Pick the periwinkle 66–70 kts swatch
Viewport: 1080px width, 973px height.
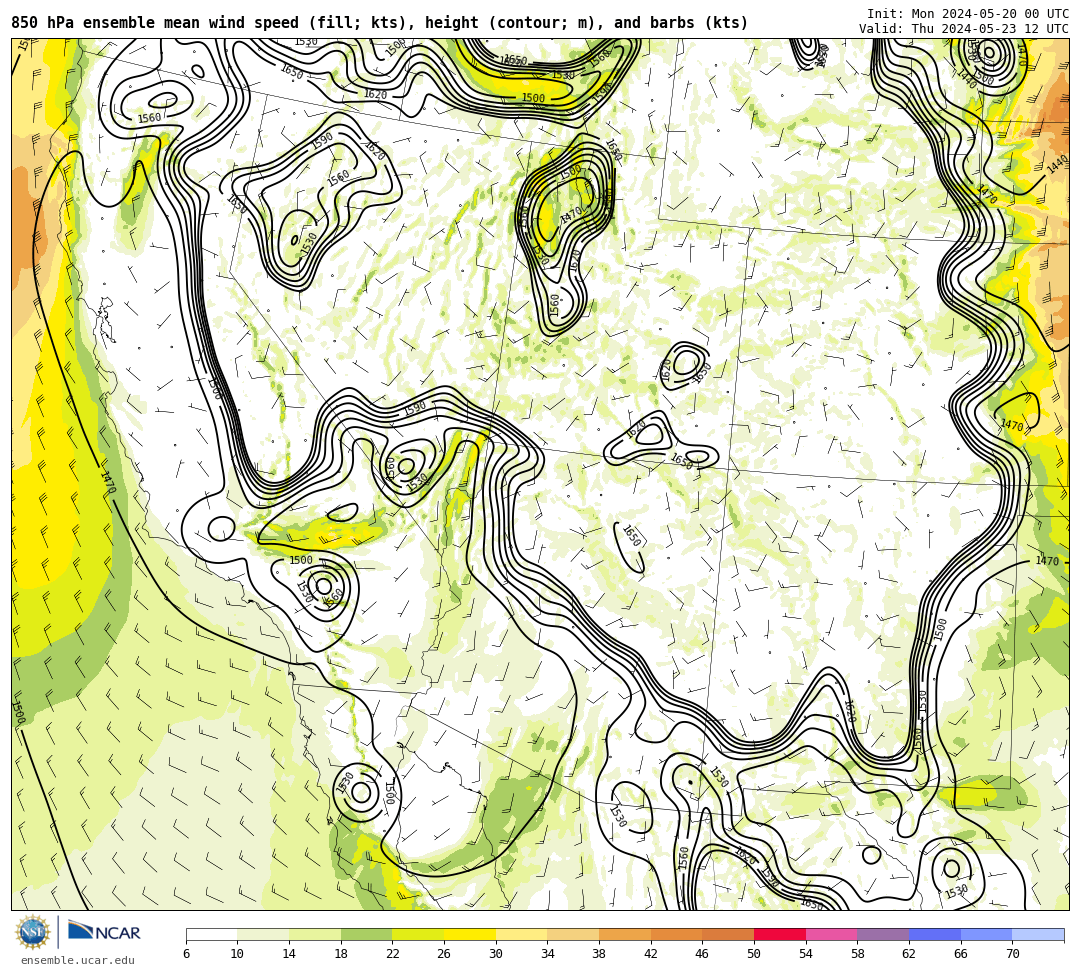click(986, 934)
